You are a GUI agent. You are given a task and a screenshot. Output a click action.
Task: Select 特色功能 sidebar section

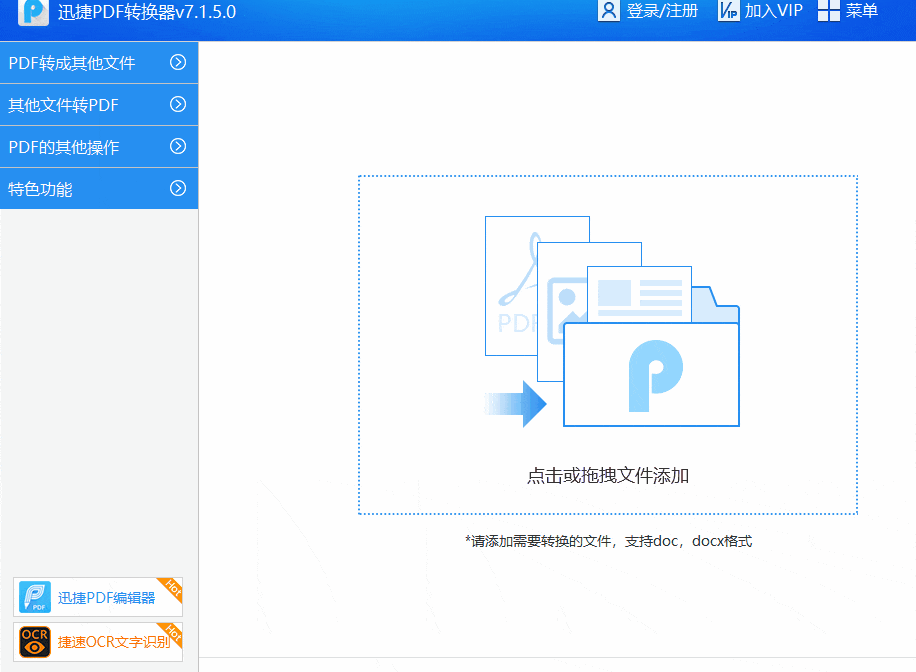click(x=99, y=189)
